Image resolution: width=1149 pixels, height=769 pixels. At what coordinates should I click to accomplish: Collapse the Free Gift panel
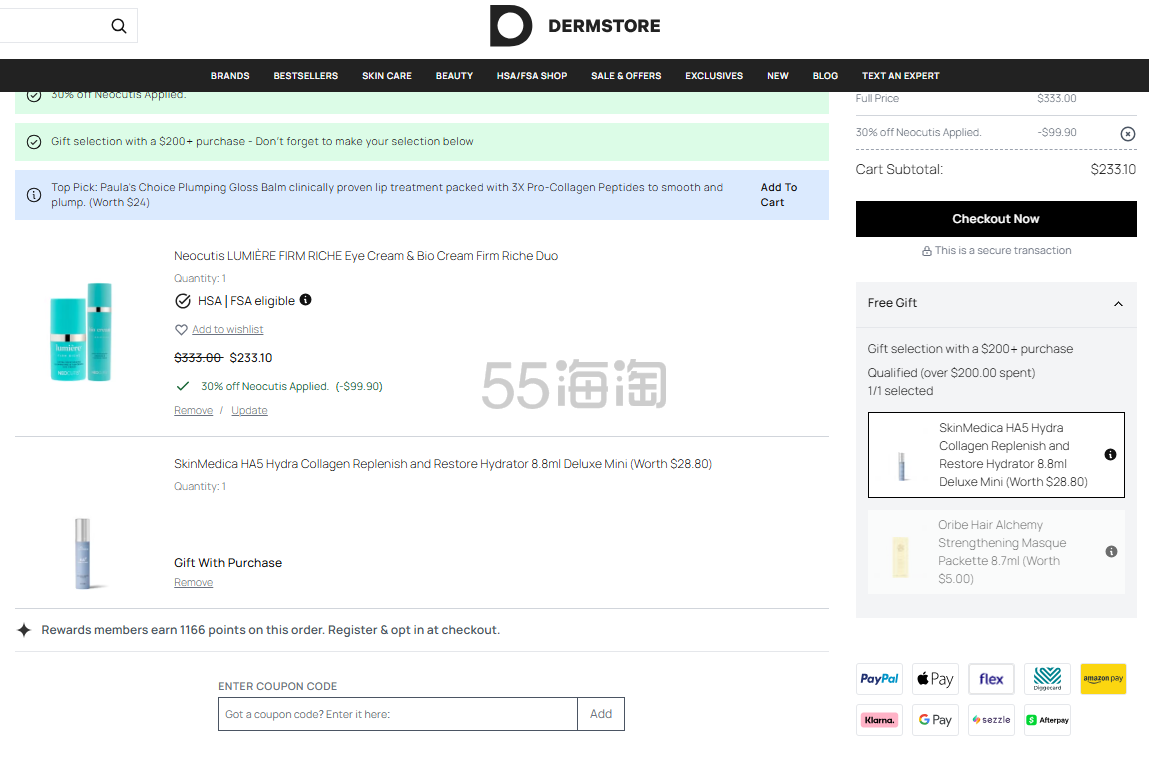[x=1118, y=303]
